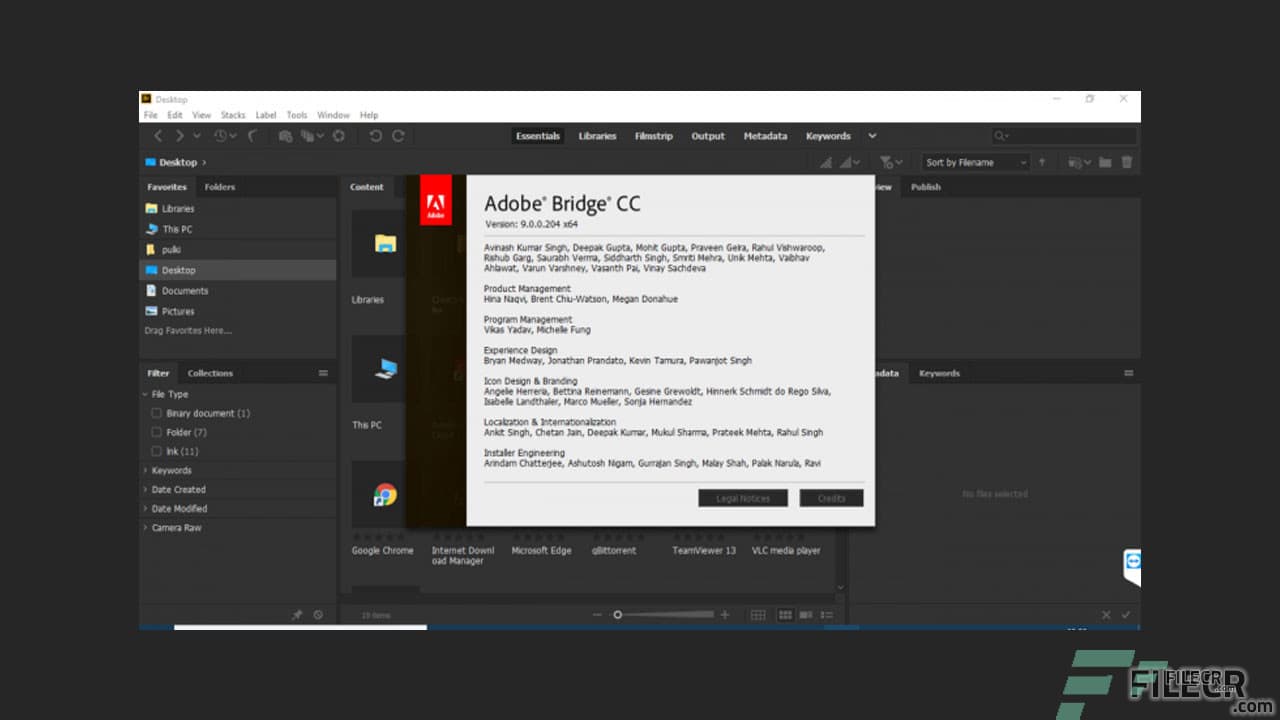The height and width of the screenshot is (720, 1280).
Task: Switch to thumbnail view with details icon
Action: 806,614
